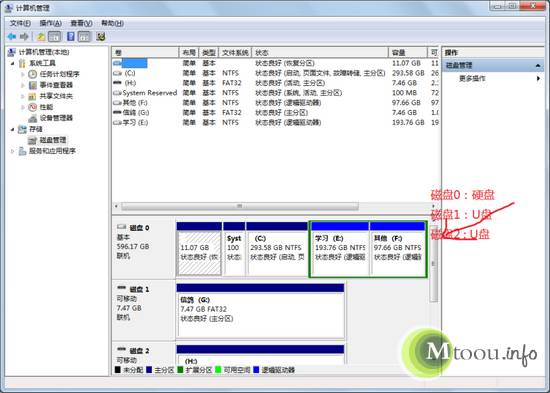Collapse the 磁盘管理 actions section arrow
Screen dimensions: 550x393
click(538, 66)
